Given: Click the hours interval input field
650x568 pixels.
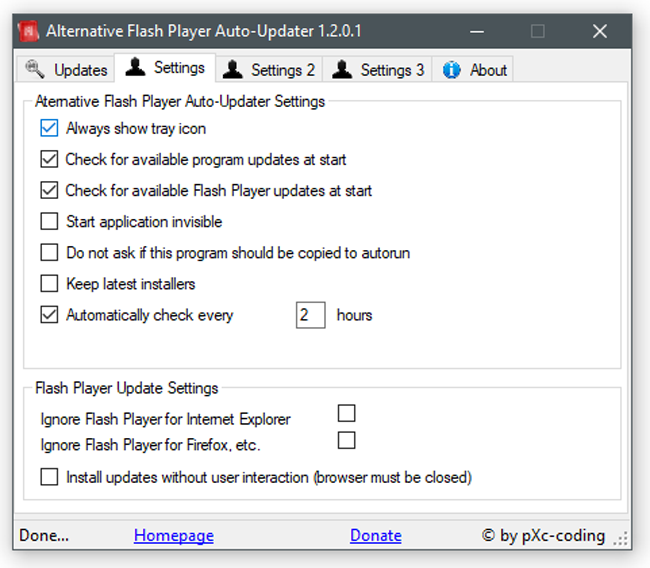Looking at the screenshot, I should coord(310,315).
